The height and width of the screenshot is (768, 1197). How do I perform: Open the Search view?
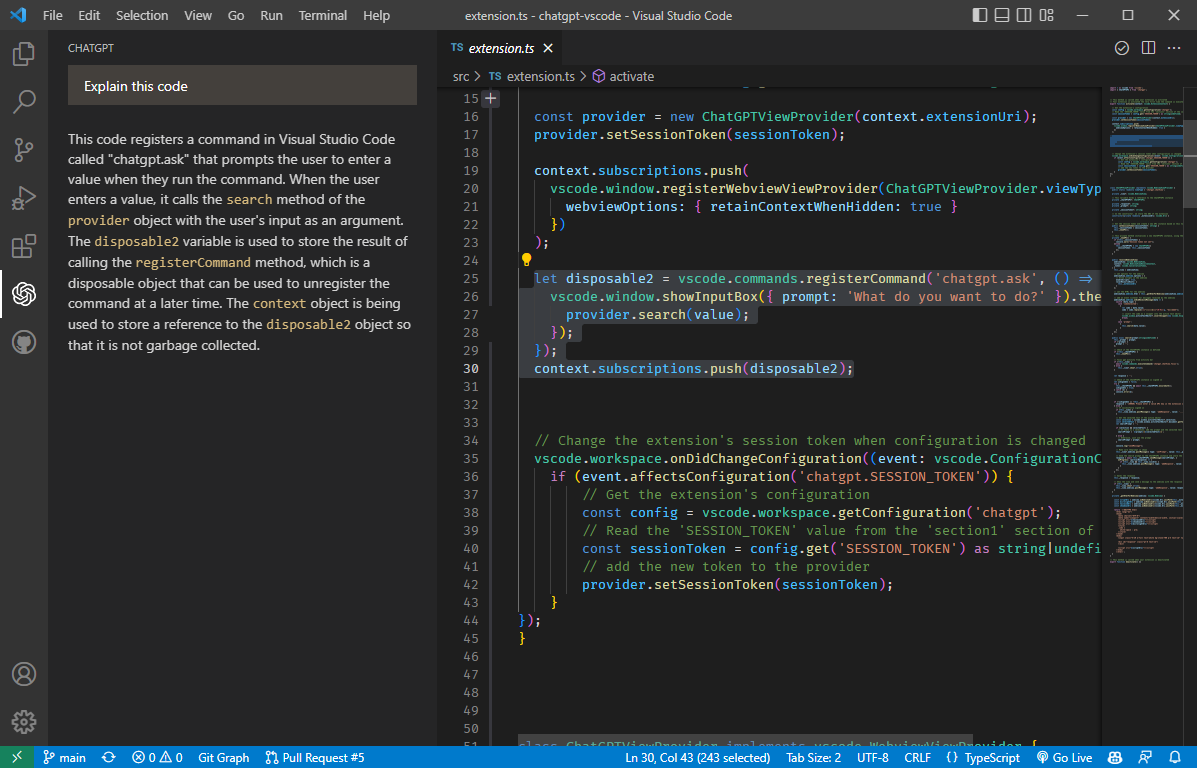pyautogui.click(x=24, y=101)
